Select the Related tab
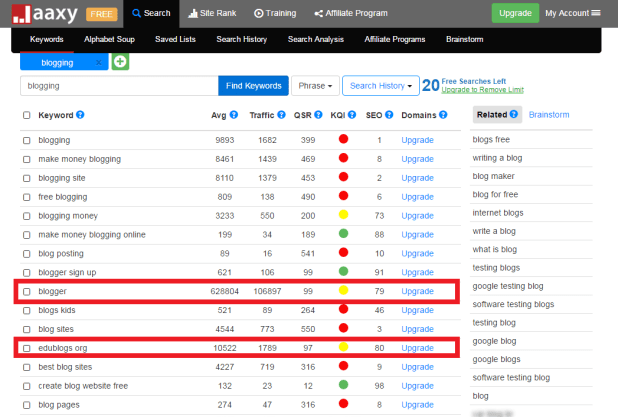The width and height of the screenshot is (618, 417). pos(497,114)
